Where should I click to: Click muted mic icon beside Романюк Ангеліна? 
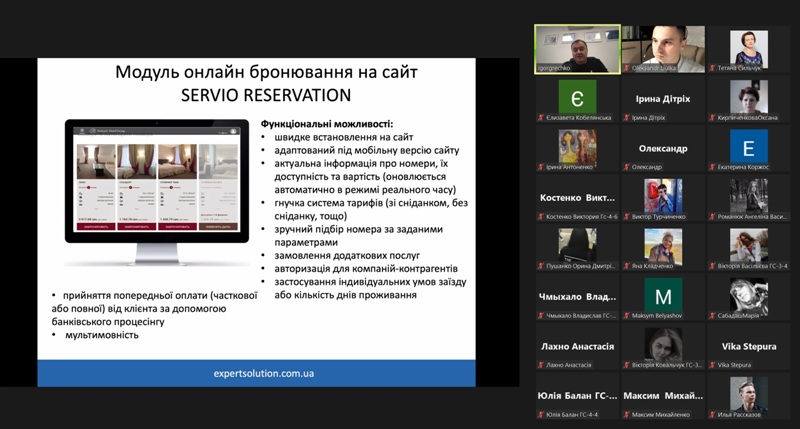coord(712,216)
